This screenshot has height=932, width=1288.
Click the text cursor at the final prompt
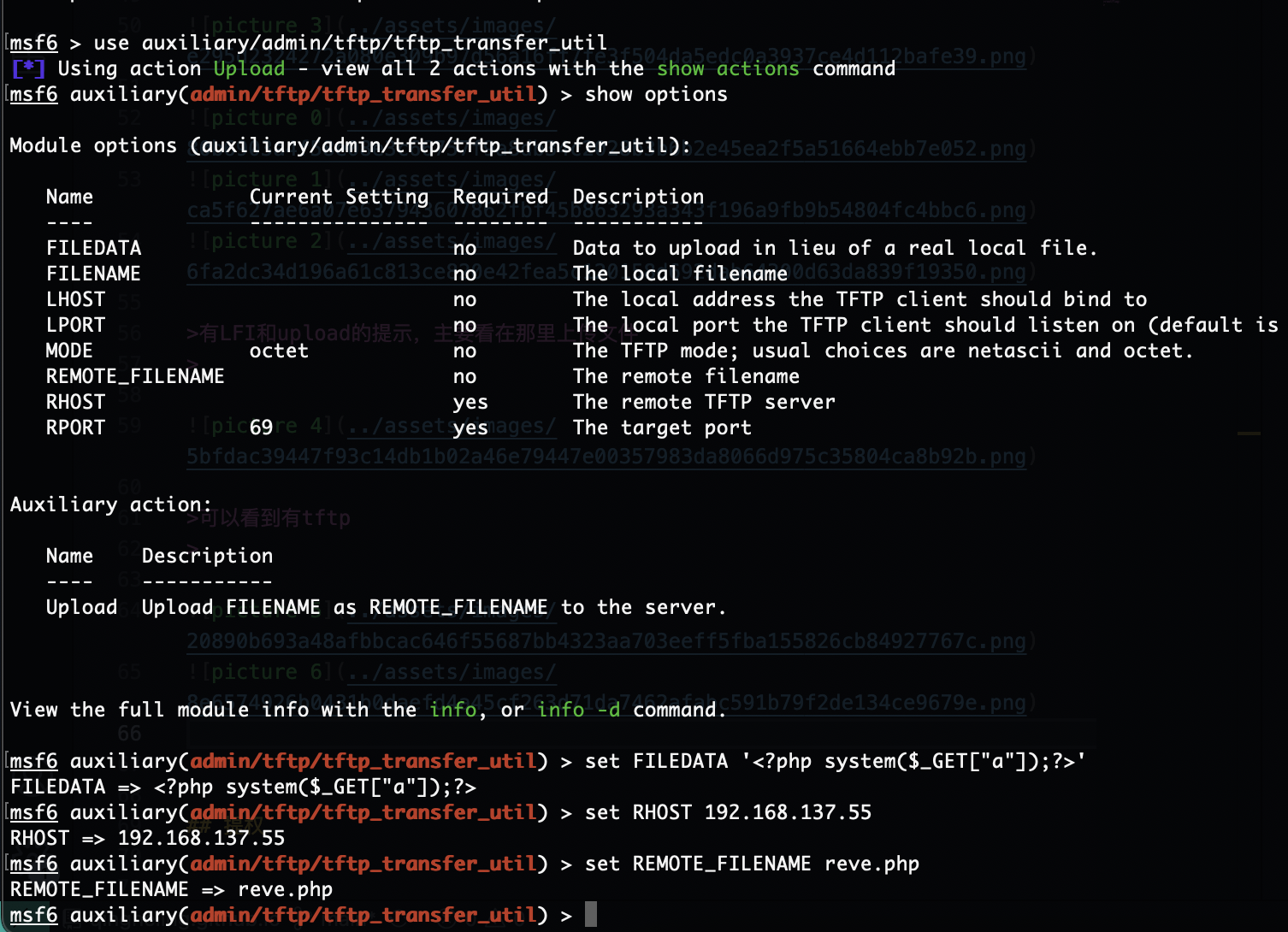591,914
